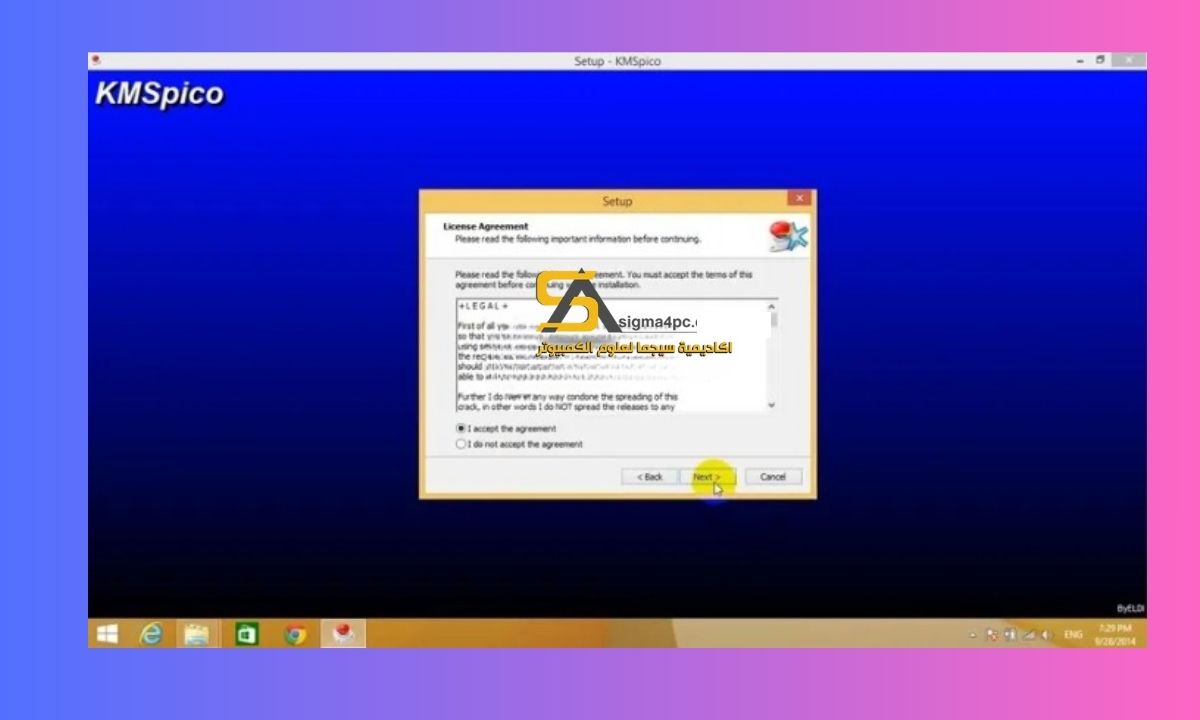Show hidden system tray icons arrow
1200x720 pixels.
click(973, 635)
